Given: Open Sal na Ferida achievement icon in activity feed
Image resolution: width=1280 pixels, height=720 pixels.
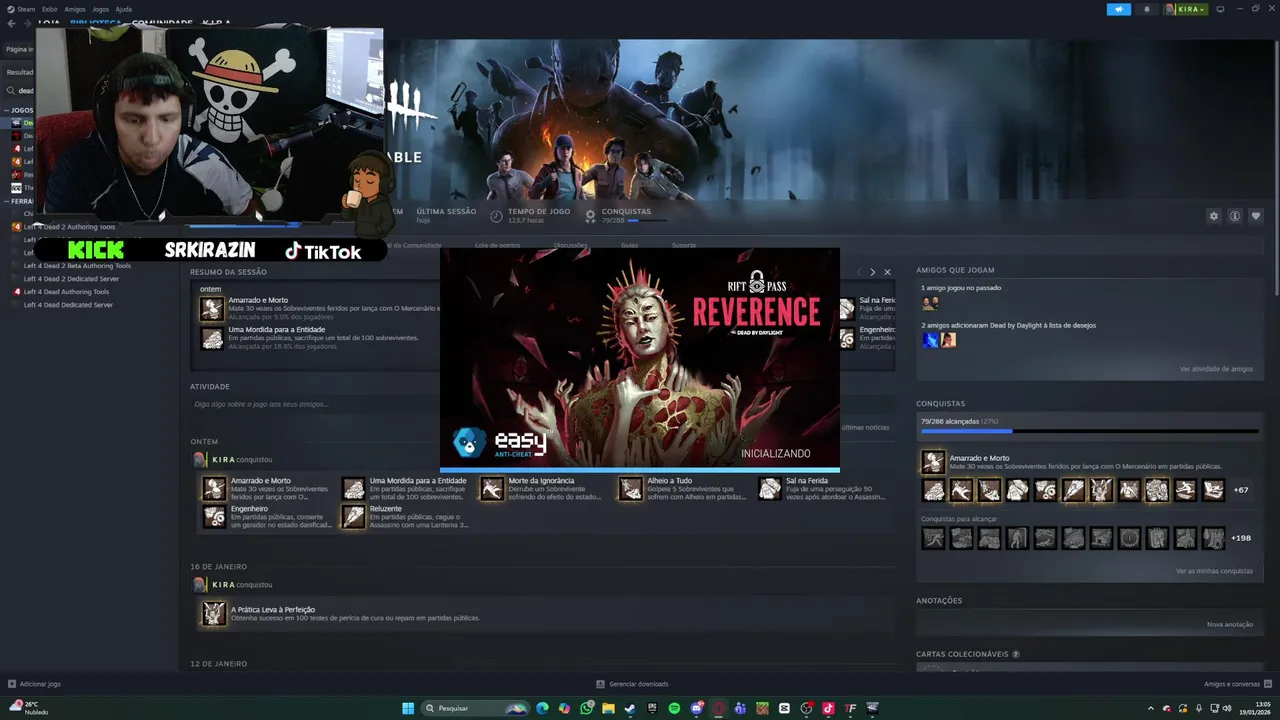Looking at the screenshot, I should pos(769,488).
